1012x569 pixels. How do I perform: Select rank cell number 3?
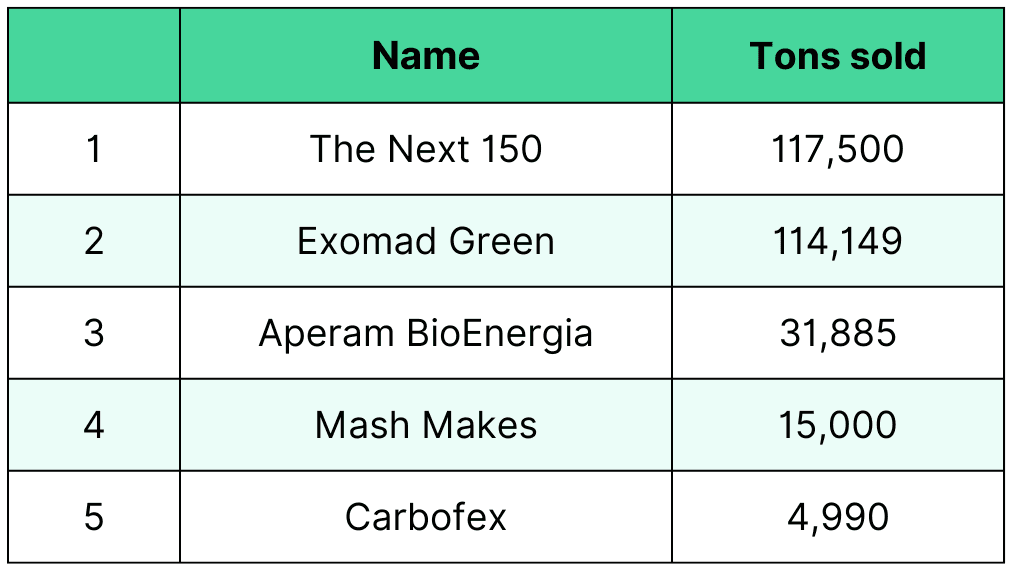(x=94, y=333)
